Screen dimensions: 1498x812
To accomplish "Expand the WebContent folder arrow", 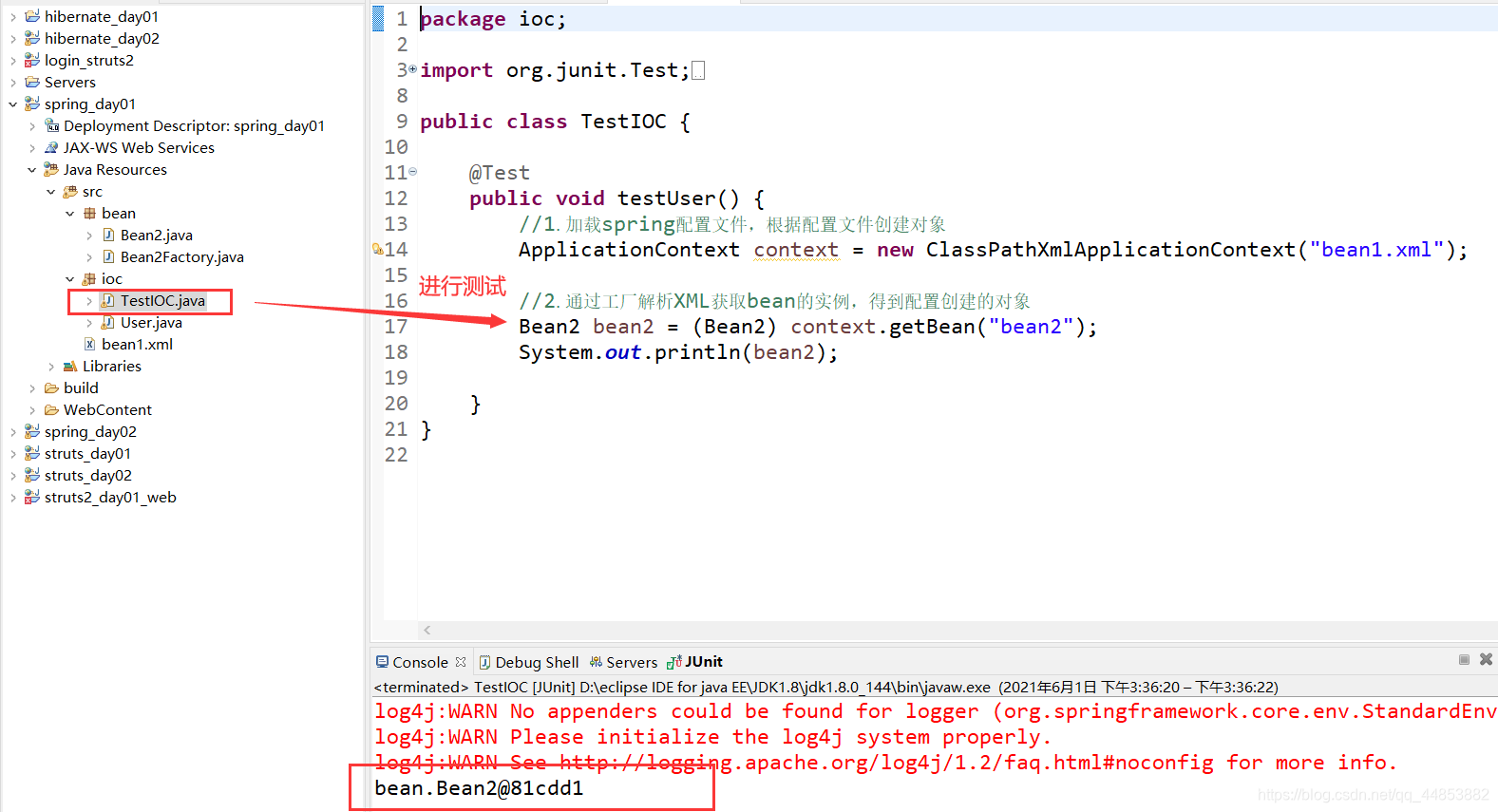I will click(31, 410).
